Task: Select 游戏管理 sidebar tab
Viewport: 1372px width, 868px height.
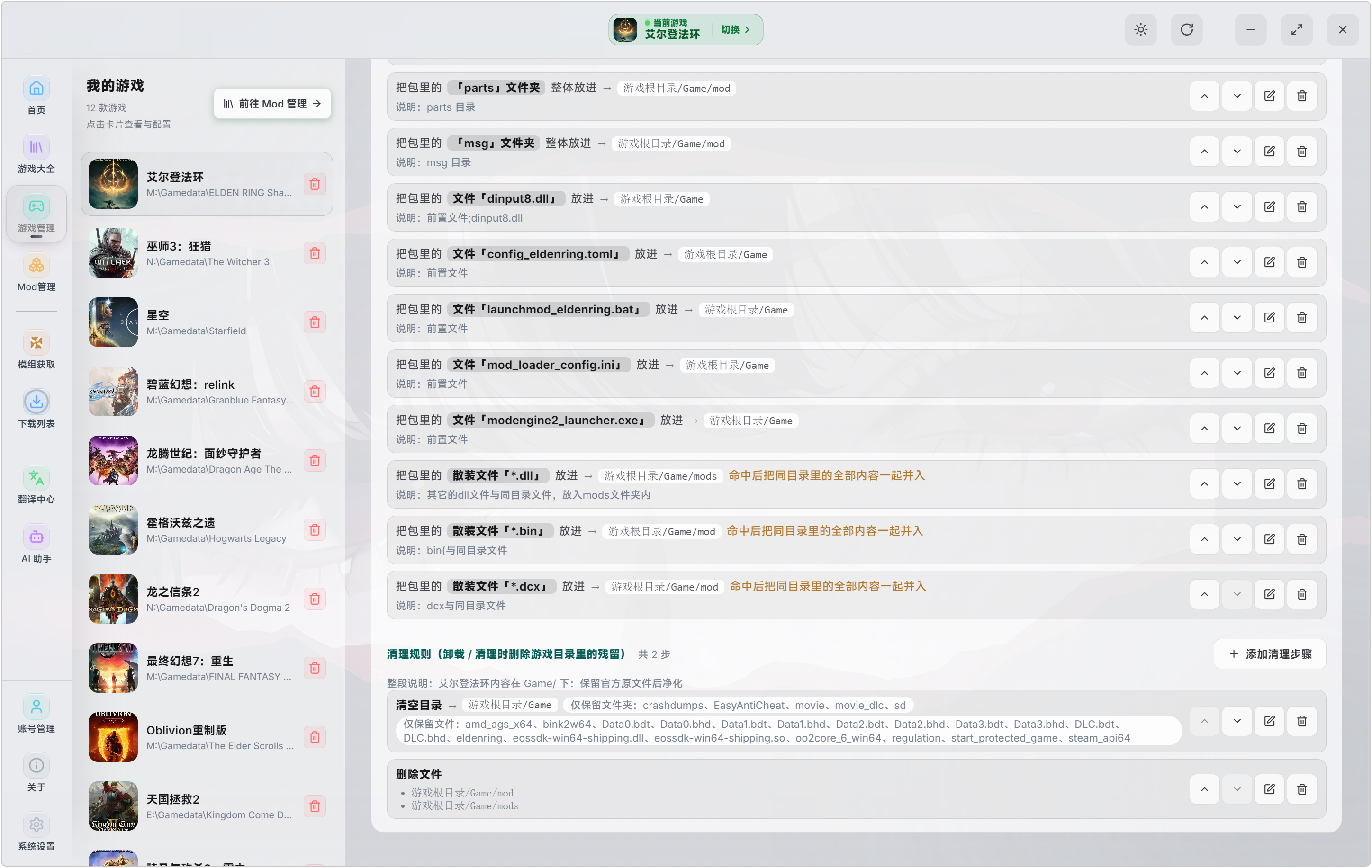Action: pos(36,214)
